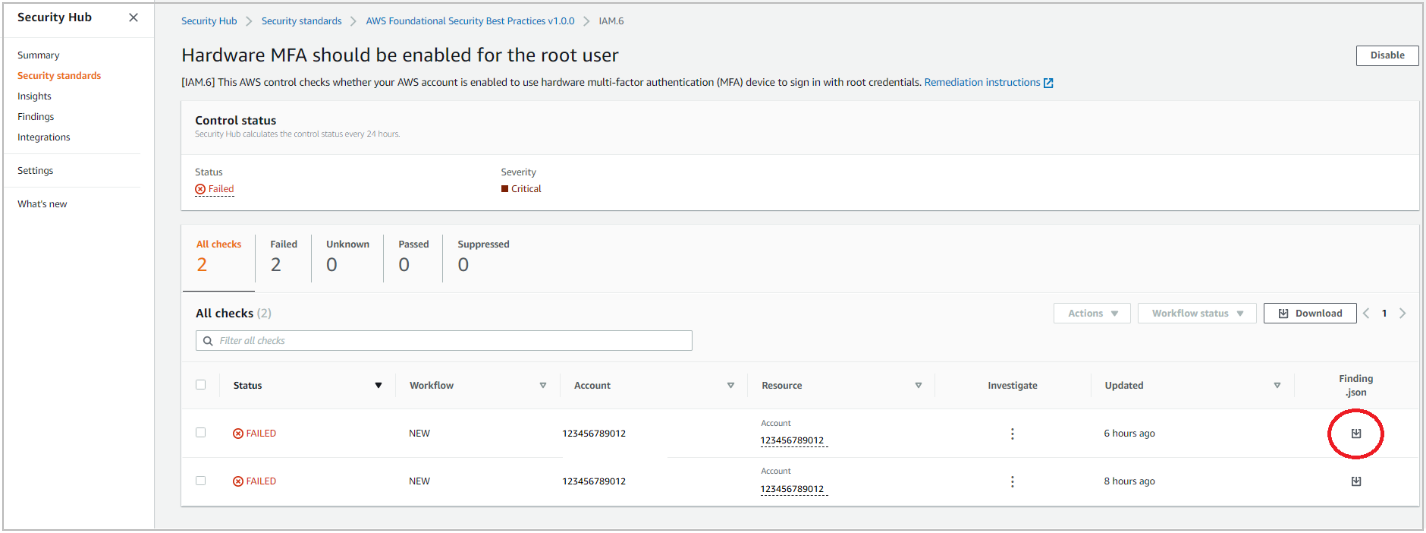The image size is (1426, 533).
Task: Open Investigate menu for 6 hours ago finding
Action: pos(1012,433)
